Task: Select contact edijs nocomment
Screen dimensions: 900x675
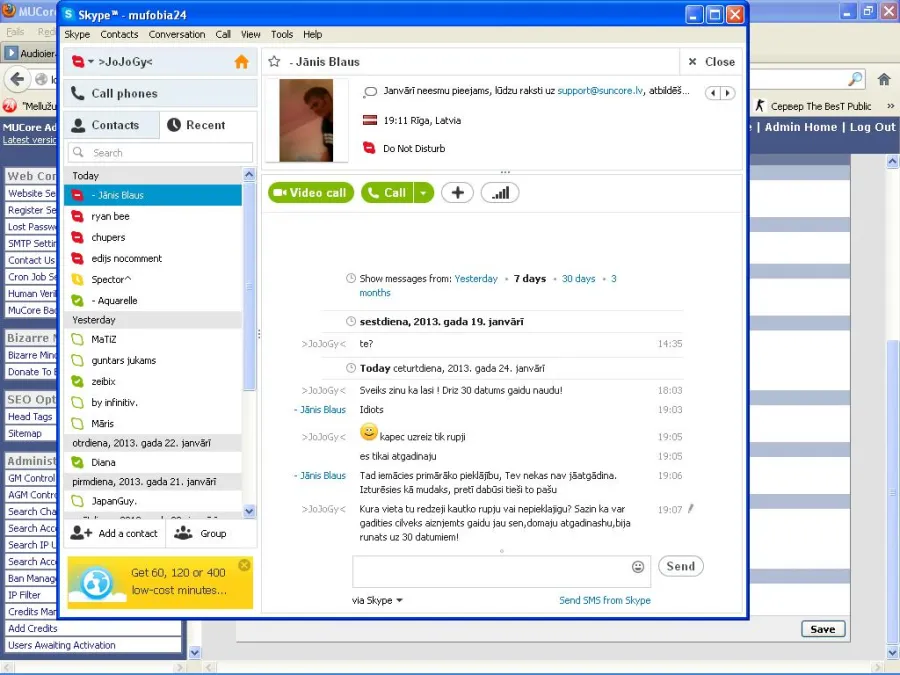Action: pyautogui.click(x=153, y=259)
